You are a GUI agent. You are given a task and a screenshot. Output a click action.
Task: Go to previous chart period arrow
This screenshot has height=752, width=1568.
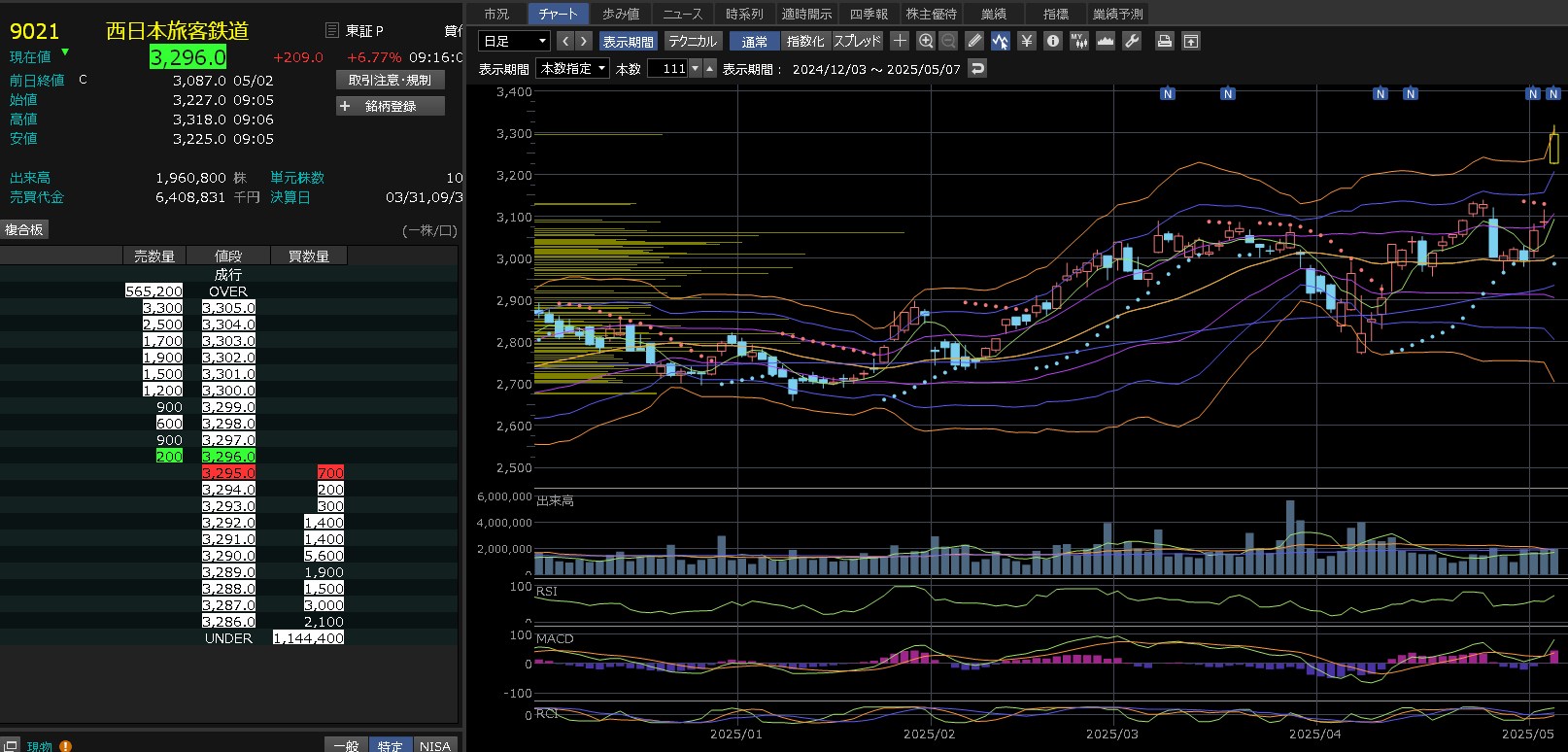pos(566,41)
